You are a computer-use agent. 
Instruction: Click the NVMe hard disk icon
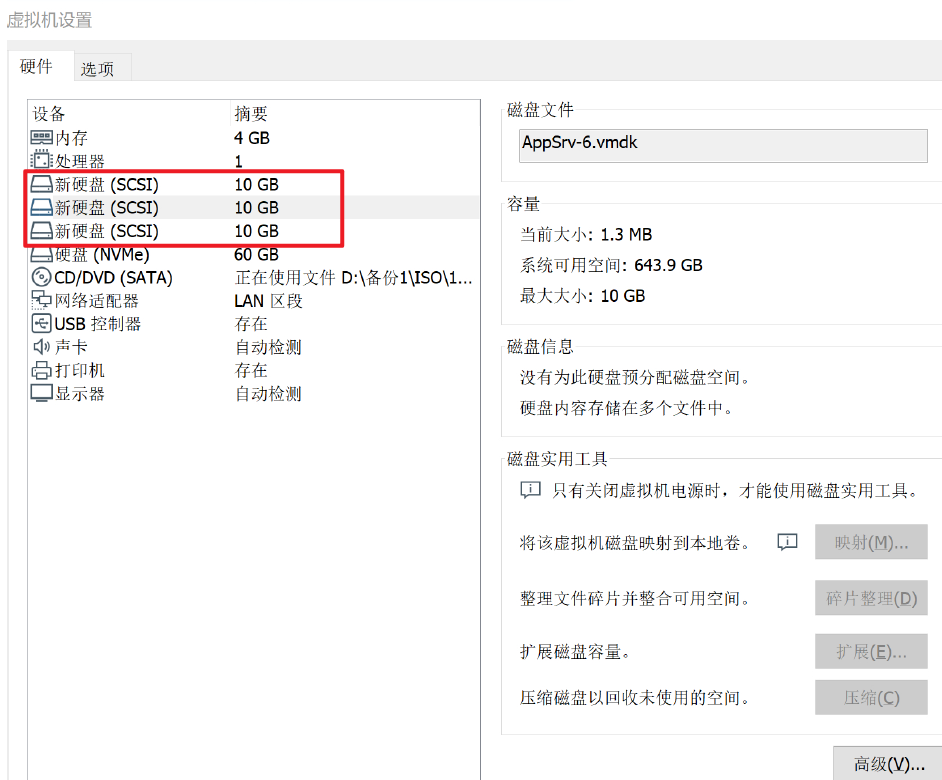tap(41, 255)
